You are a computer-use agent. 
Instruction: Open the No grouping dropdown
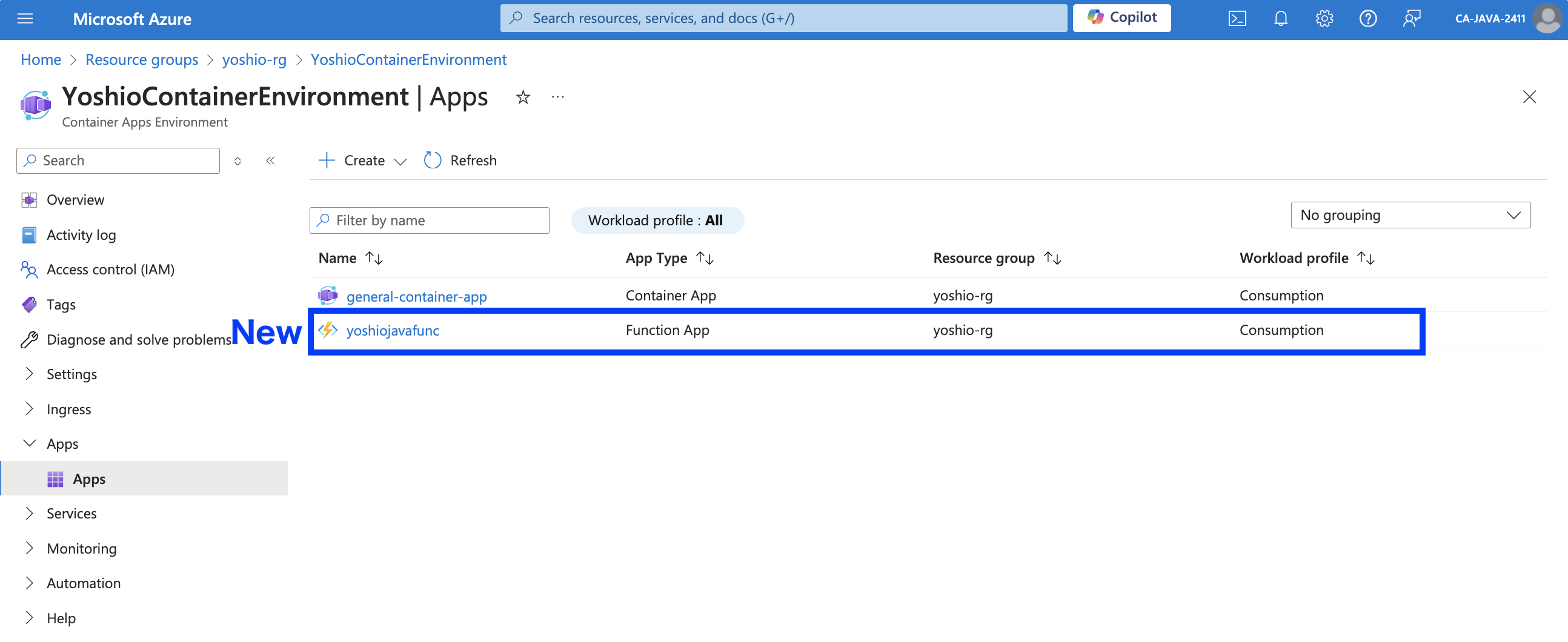pos(1410,215)
